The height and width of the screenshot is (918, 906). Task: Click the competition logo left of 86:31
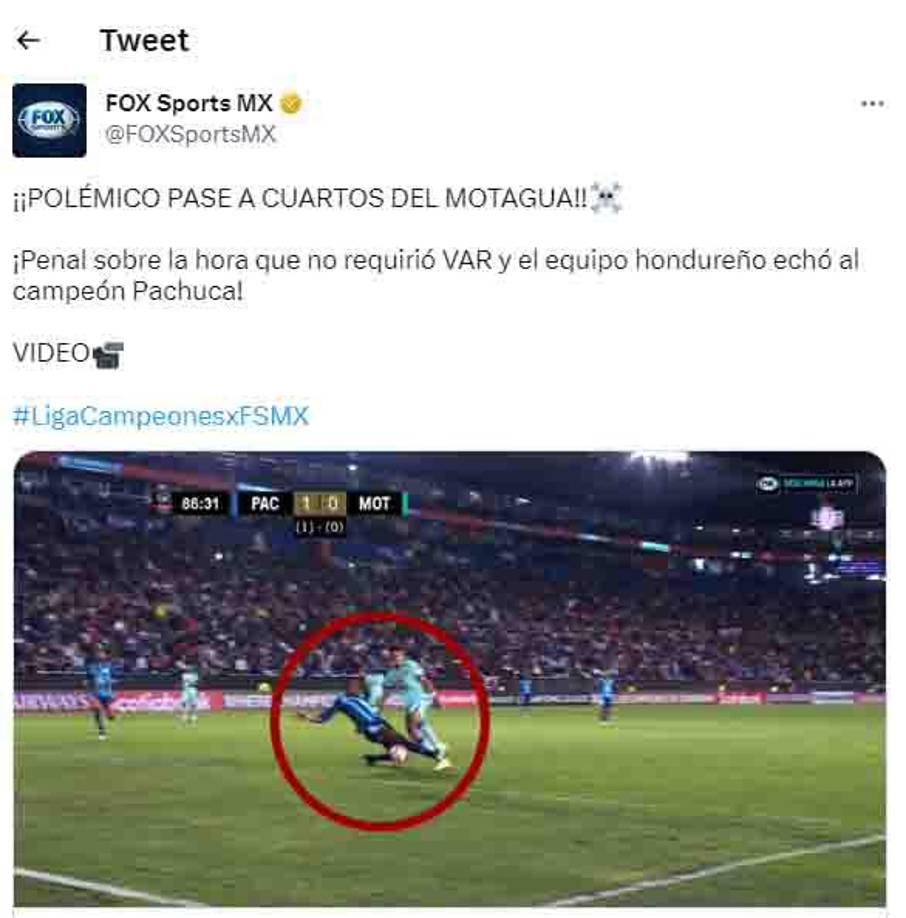pos(162,503)
